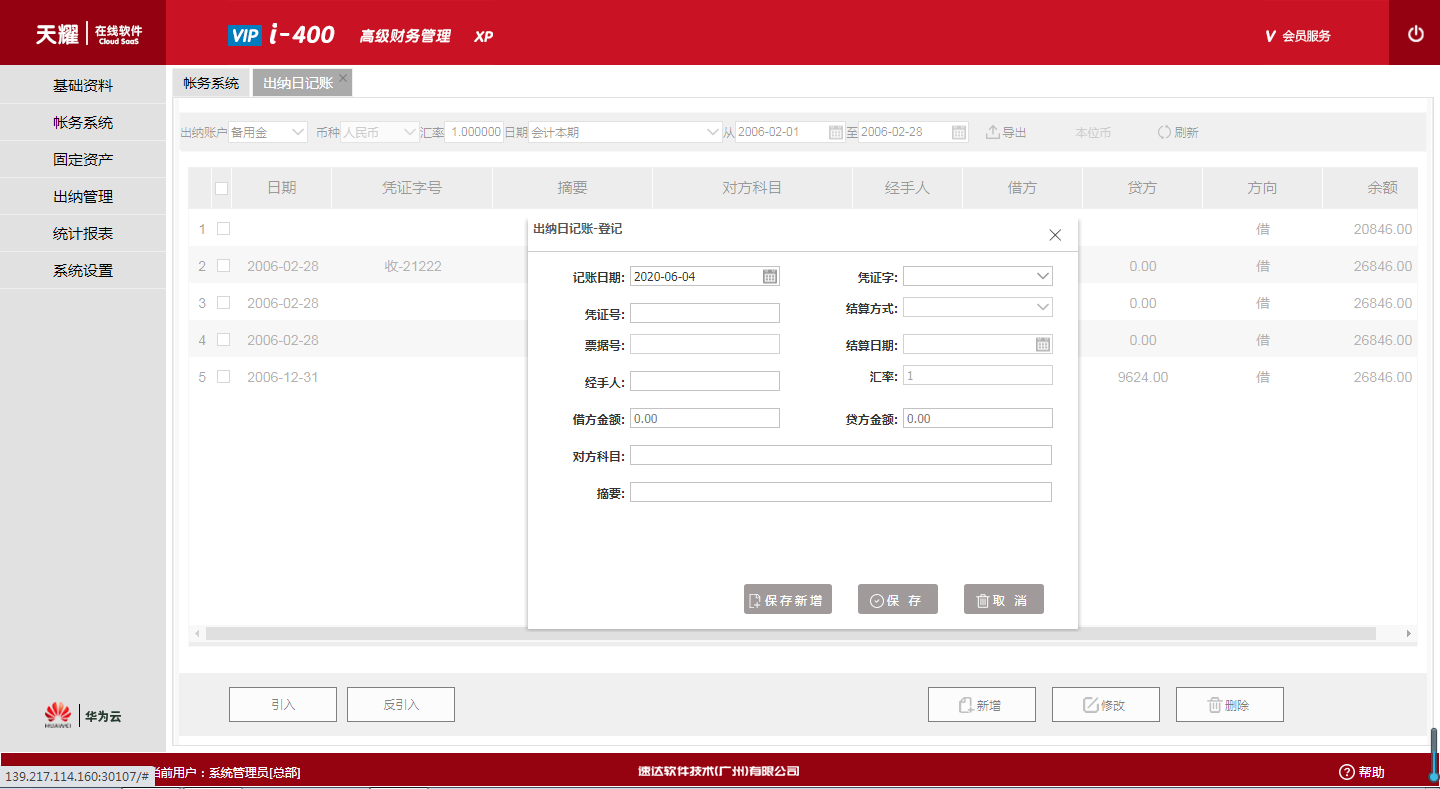This screenshot has width=1440, height=789.
Task: Click the 汇率 field in the dialog
Action: (978, 375)
